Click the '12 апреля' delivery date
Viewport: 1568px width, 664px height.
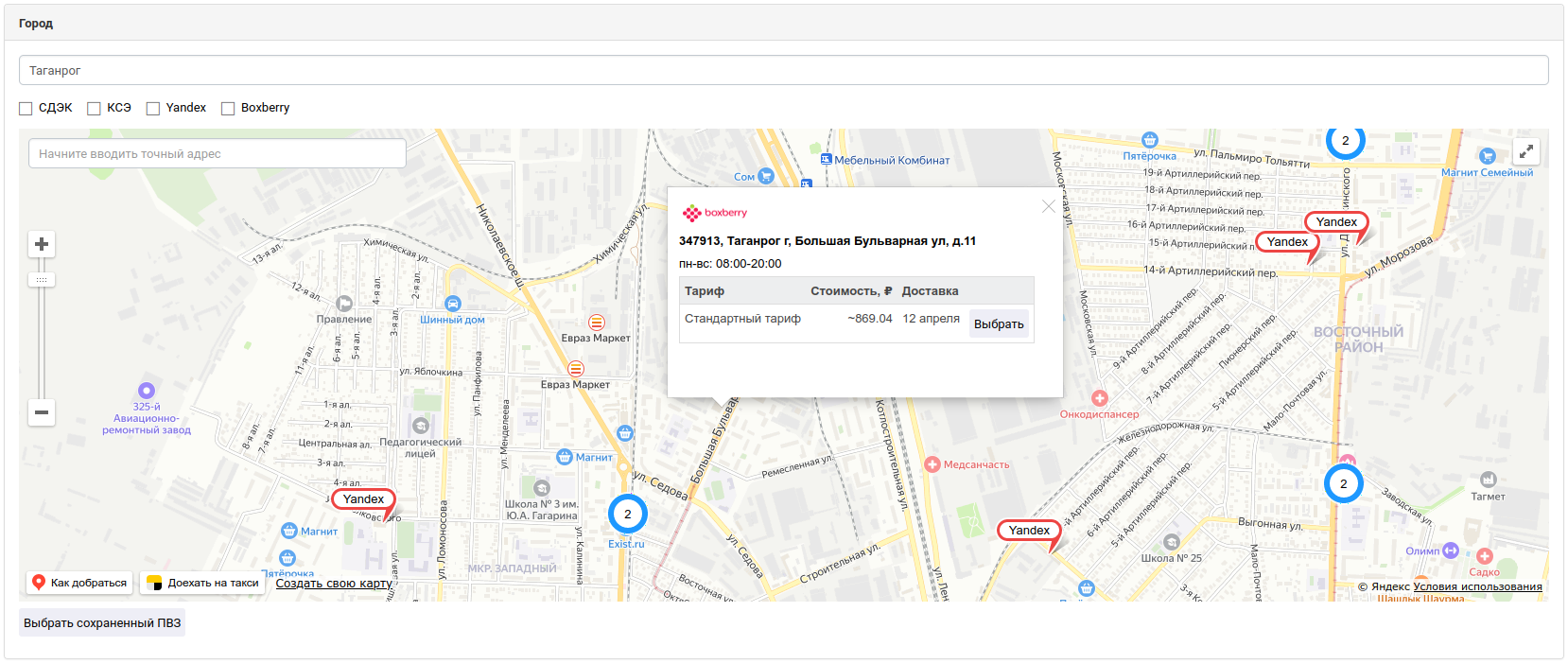coord(931,319)
